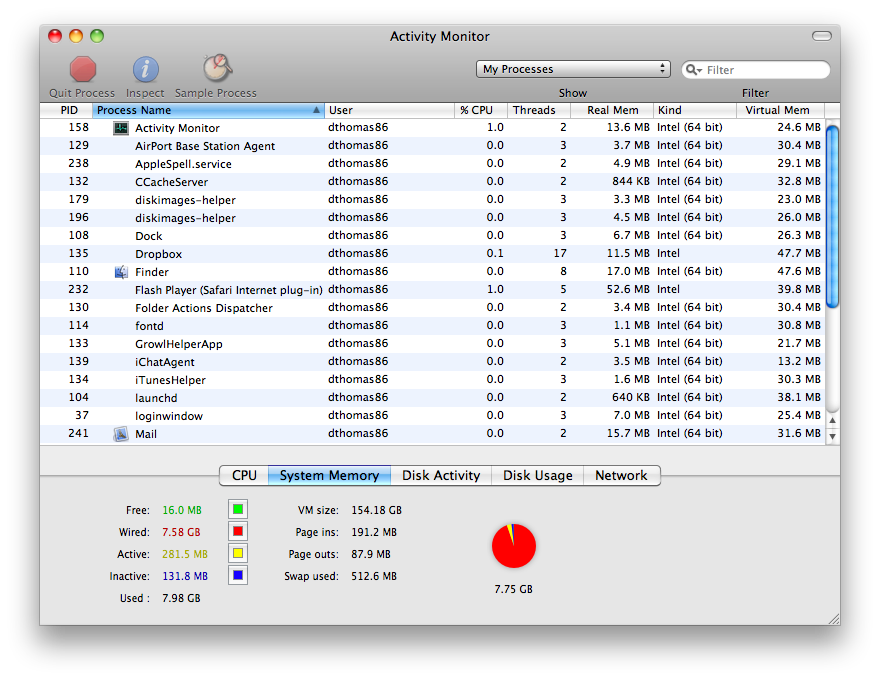The width and height of the screenshot is (880, 680).
Task: Select the Dropbox process row
Action: [x=433, y=254]
